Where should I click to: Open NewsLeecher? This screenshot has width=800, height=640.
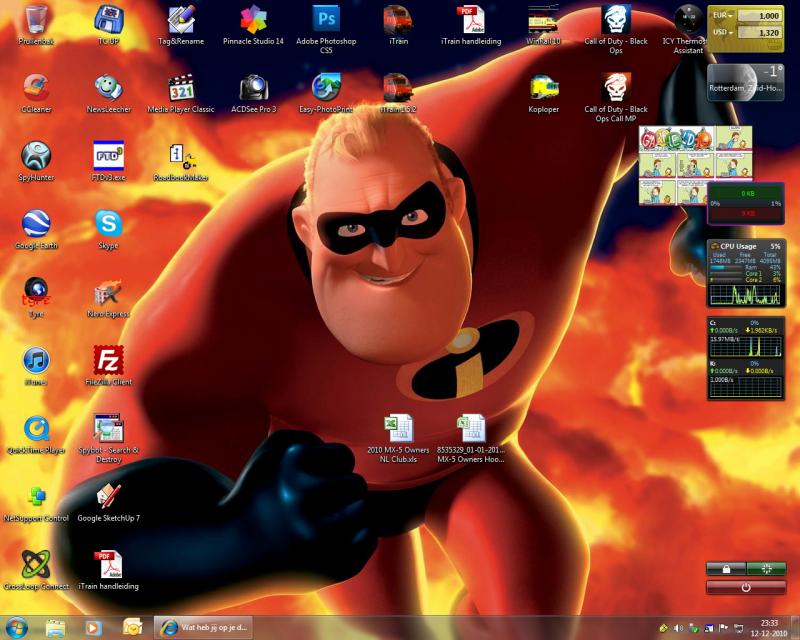coord(109,92)
